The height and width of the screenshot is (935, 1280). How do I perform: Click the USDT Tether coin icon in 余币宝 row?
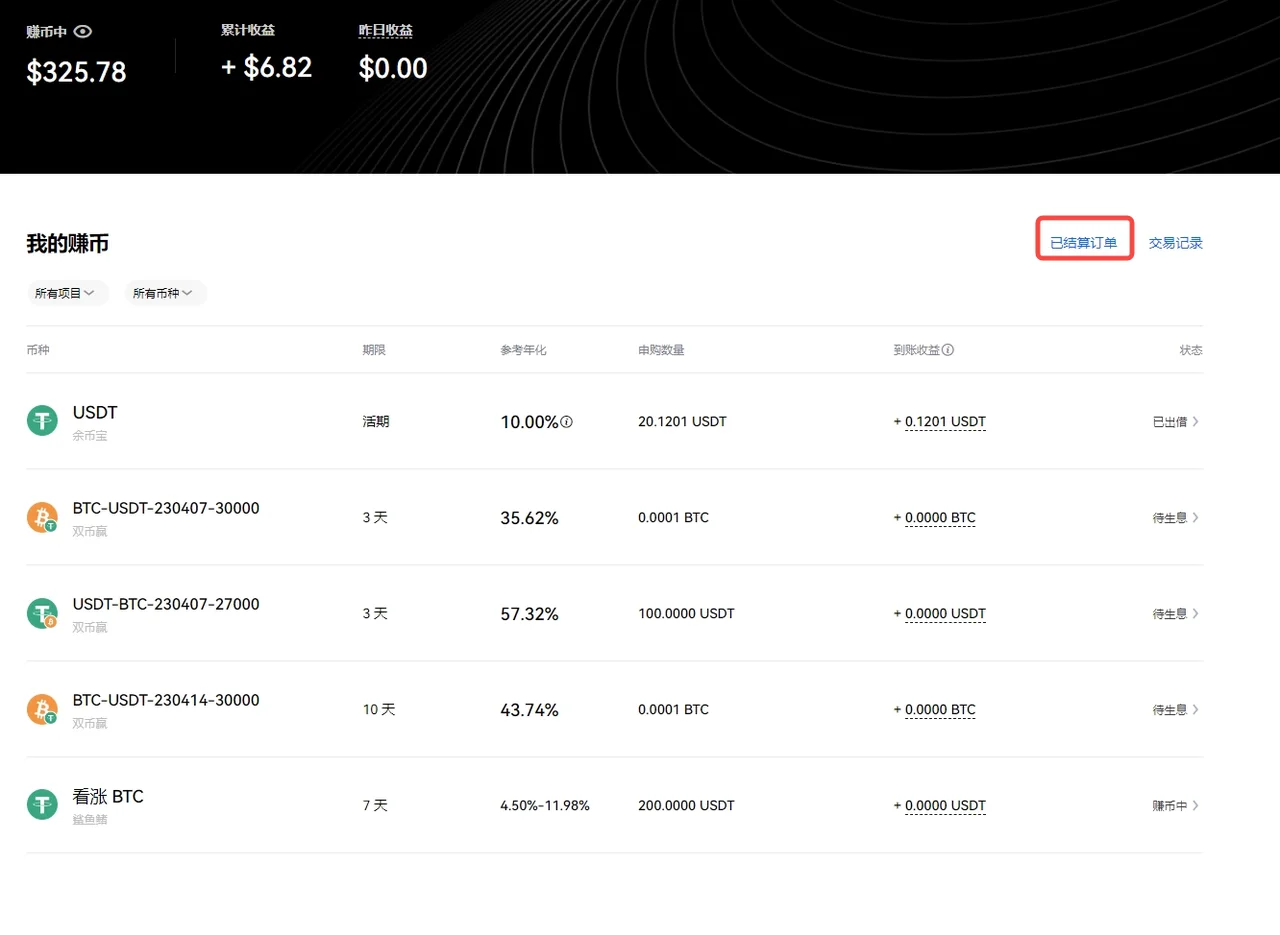(42, 421)
